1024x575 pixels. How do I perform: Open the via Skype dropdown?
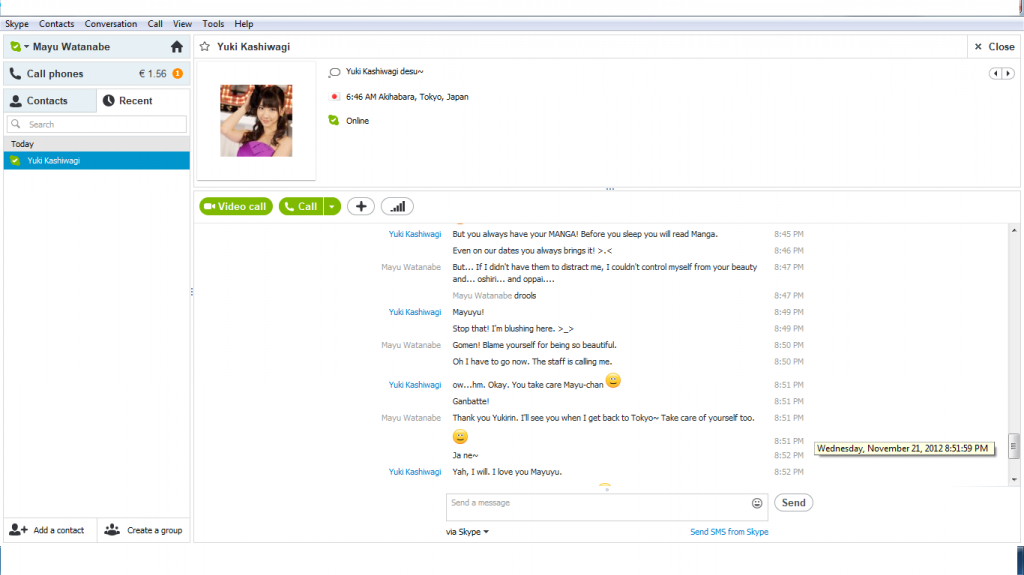pyautogui.click(x=467, y=532)
